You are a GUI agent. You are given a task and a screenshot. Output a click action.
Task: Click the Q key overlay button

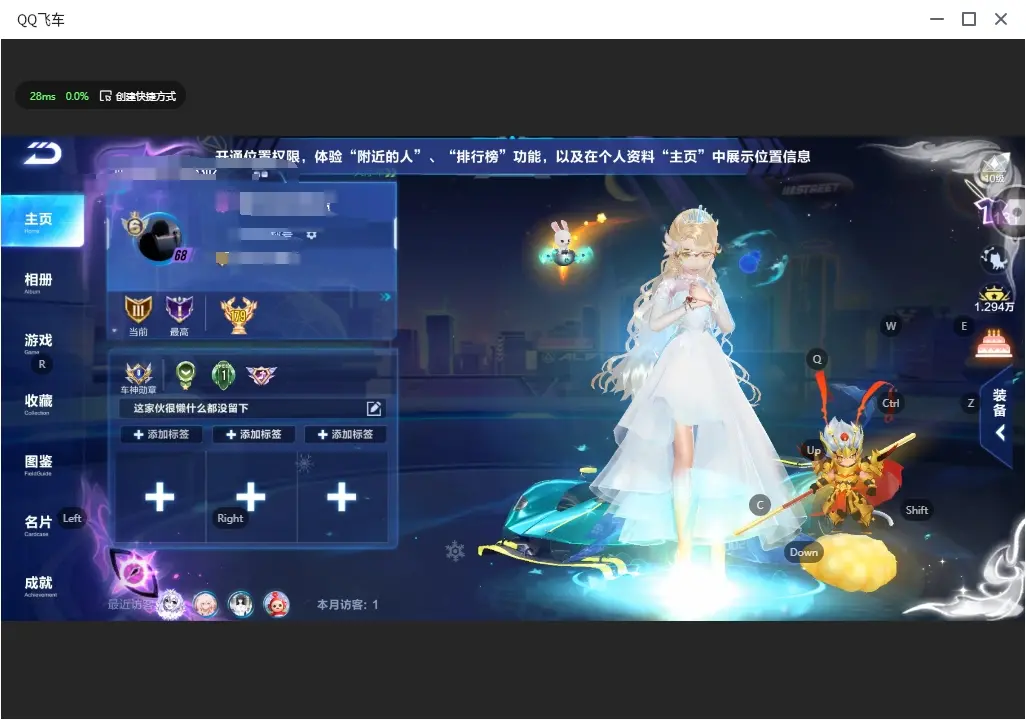(817, 359)
